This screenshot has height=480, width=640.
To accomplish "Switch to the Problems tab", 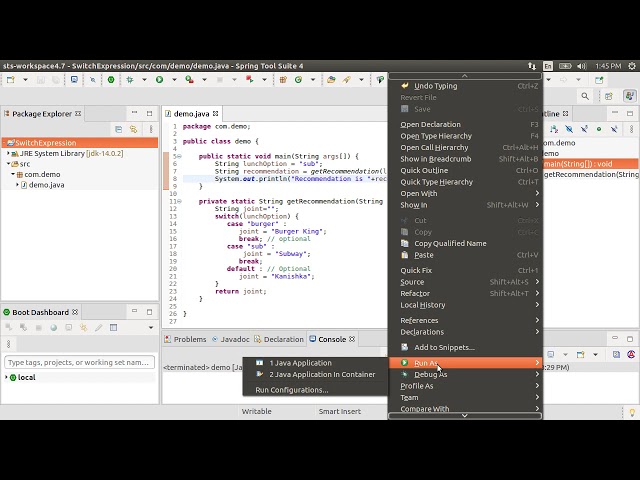I will click(x=185, y=339).
